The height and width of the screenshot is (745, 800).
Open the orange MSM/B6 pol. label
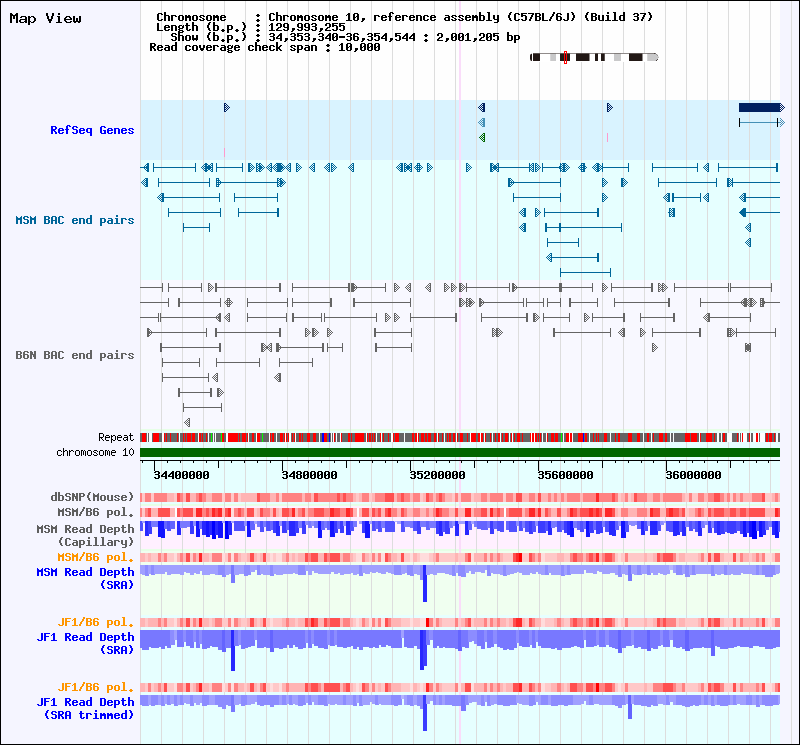click(96, 557)
